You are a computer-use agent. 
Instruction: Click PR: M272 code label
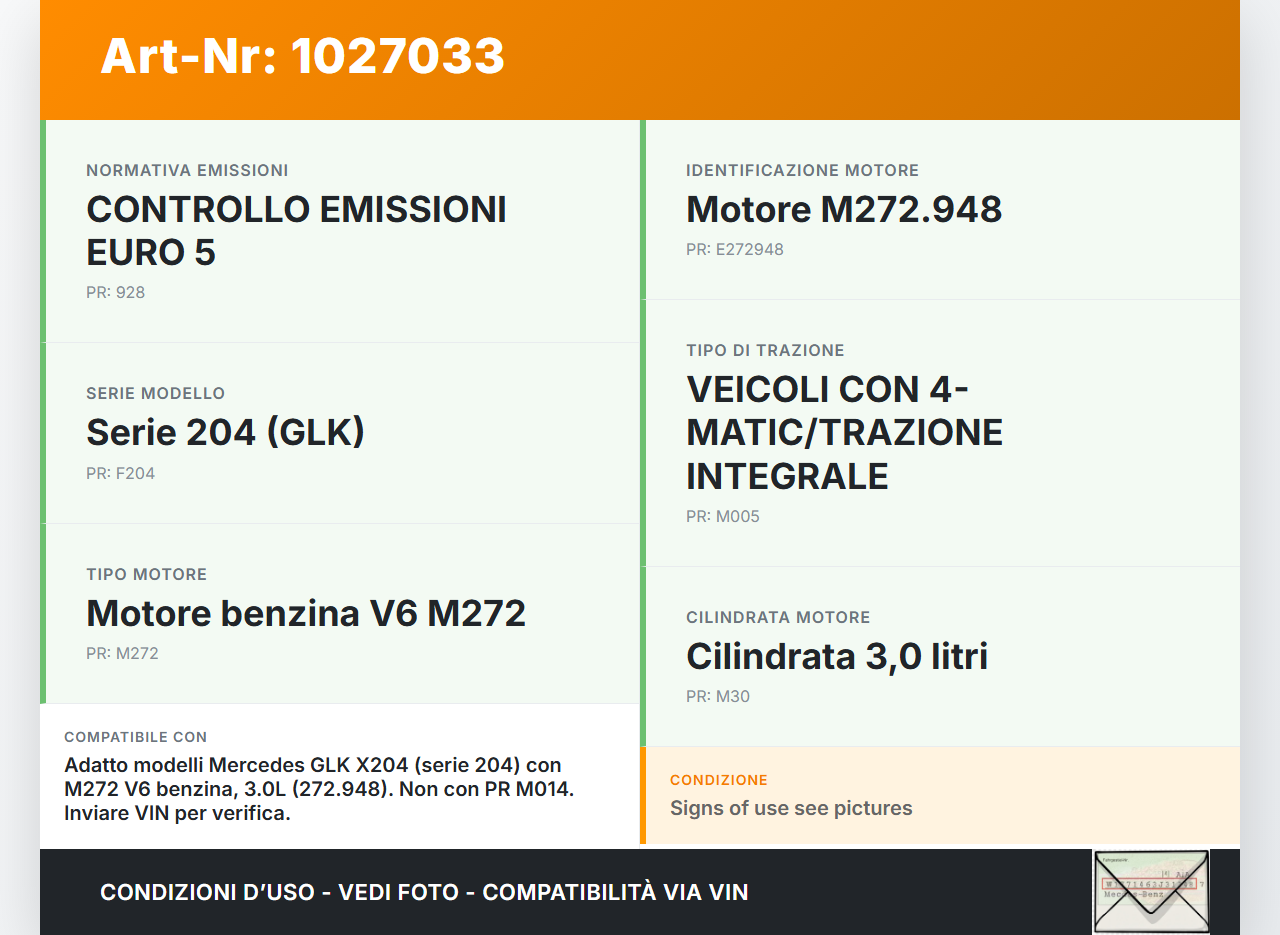click(122, 654)
